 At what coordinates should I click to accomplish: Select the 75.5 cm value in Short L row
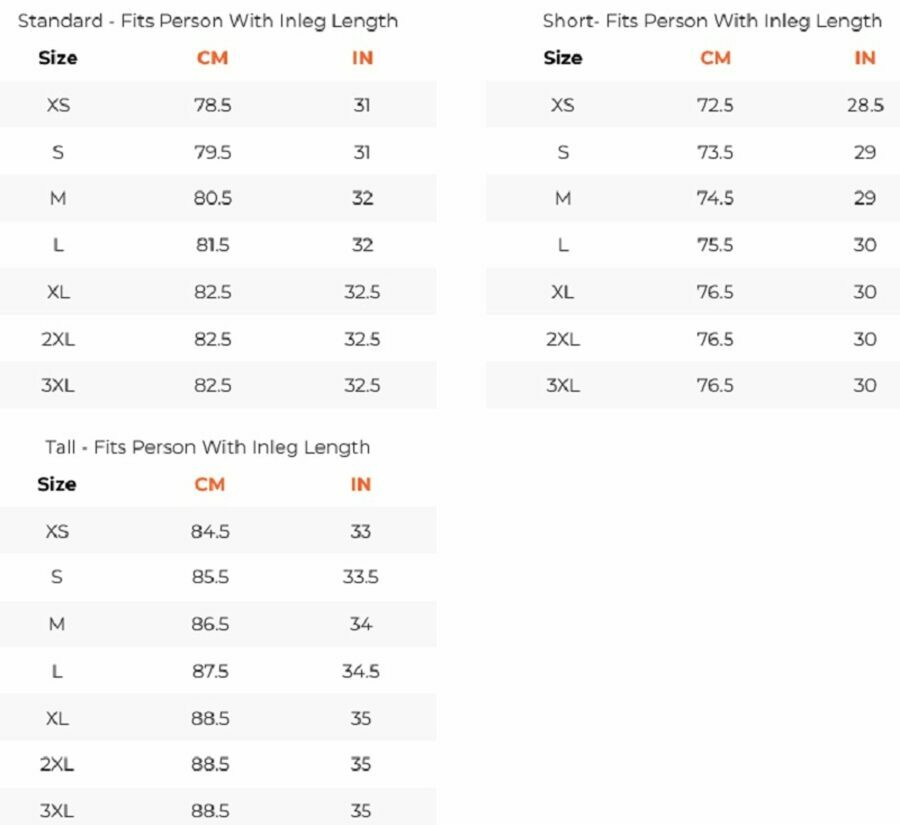tap(715, 245)
